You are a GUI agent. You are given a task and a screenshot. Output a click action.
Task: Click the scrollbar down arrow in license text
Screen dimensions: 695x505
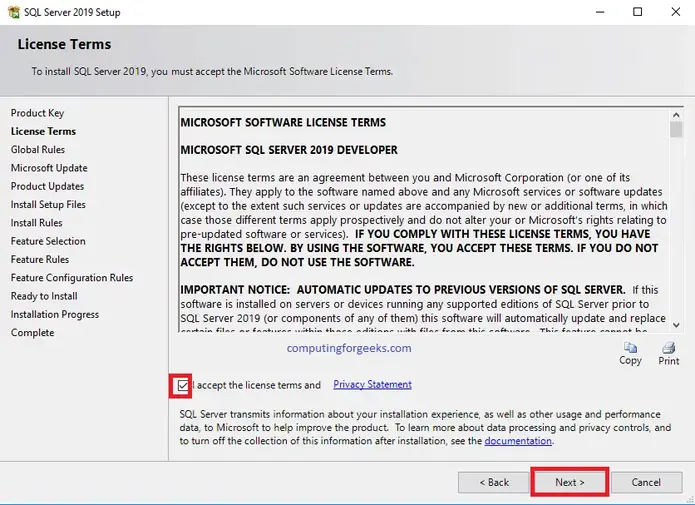pyautogui.click(x=676, y=325)
